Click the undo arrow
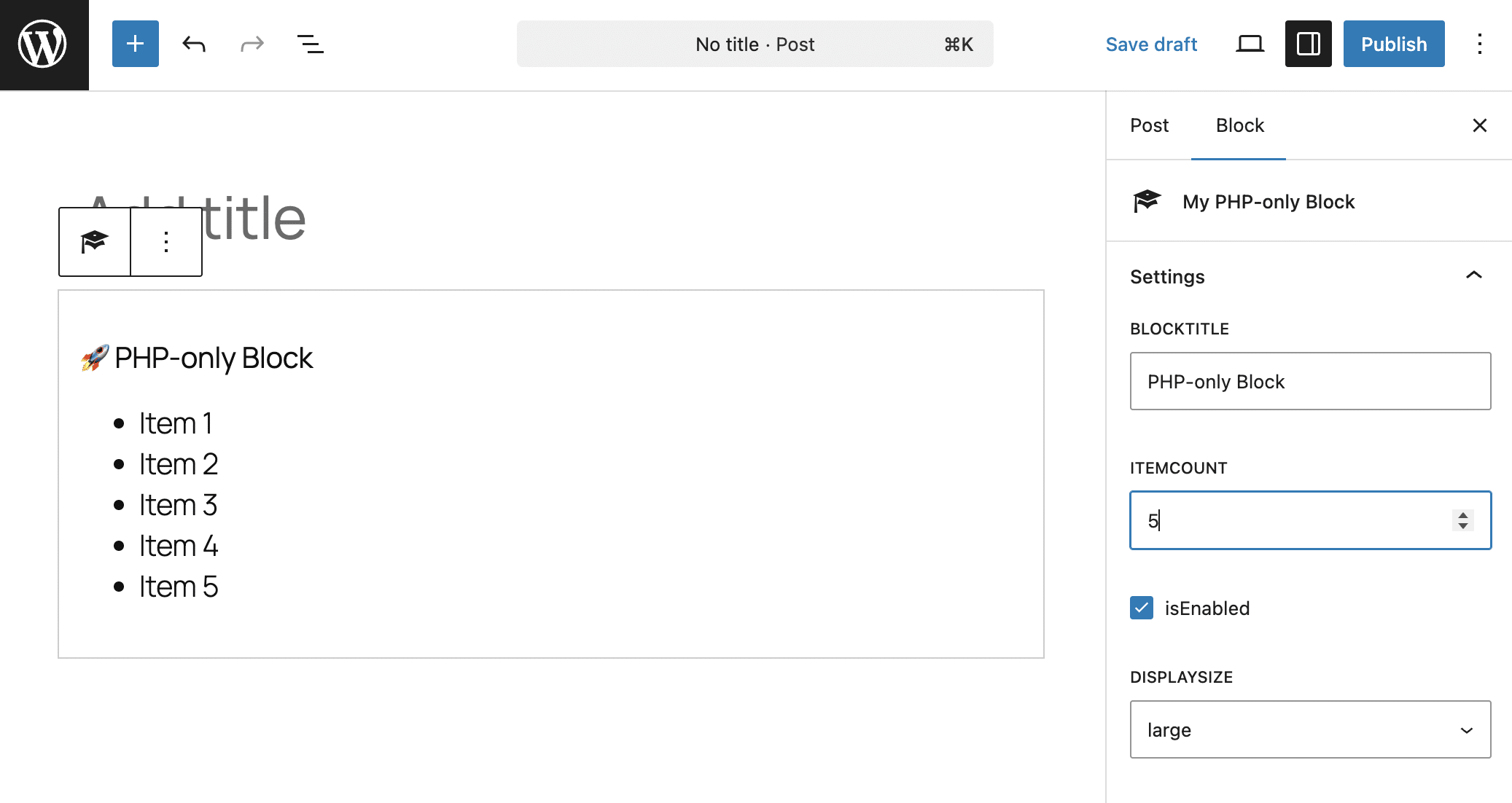Image resolution: width=1512 pixels, height=803 pixels. (192, 44)
